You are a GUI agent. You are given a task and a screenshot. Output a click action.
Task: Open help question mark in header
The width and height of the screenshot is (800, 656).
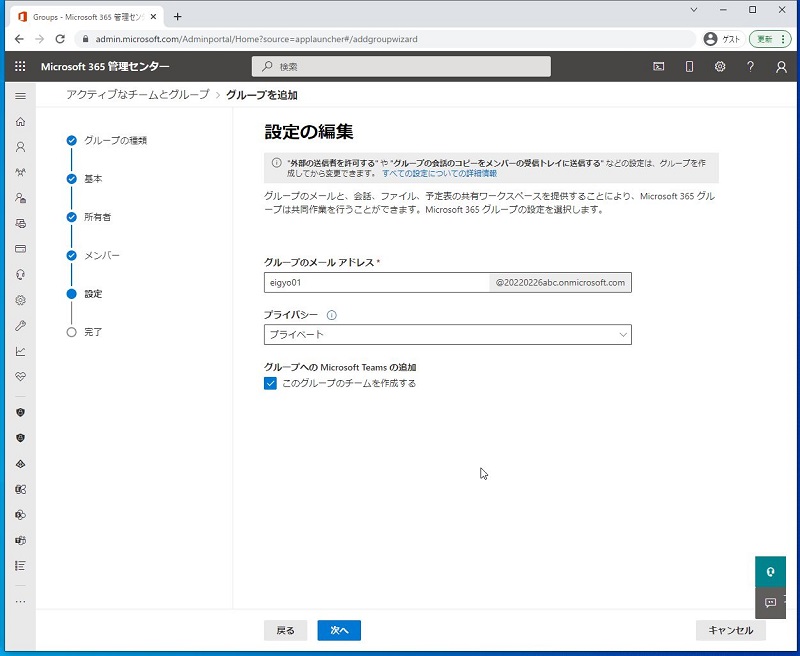(x=751, y=66)
